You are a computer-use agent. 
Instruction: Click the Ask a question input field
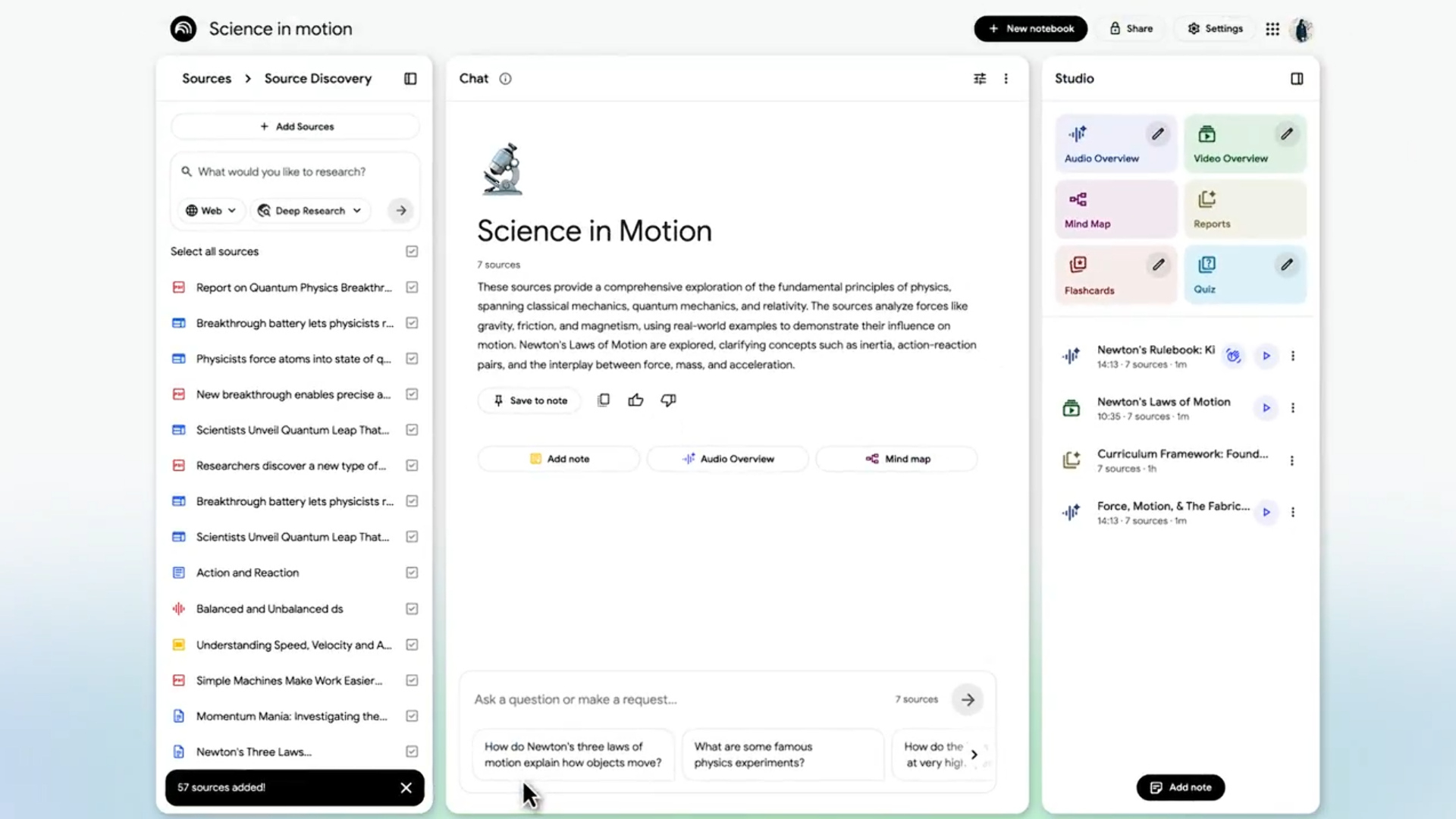(x=675, y=699)
